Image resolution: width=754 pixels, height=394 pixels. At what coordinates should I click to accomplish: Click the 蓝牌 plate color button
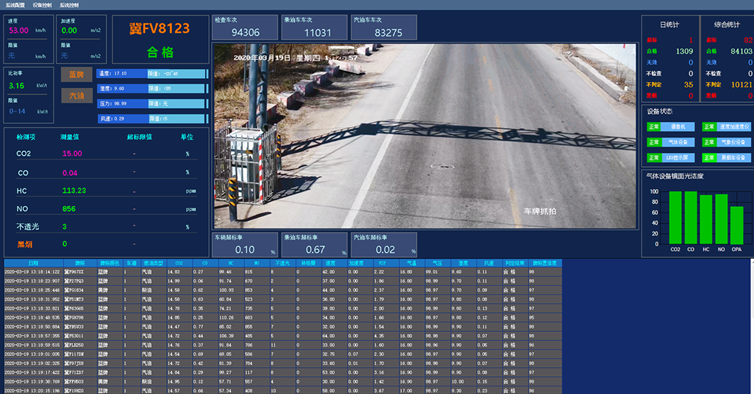pos(76,75)
